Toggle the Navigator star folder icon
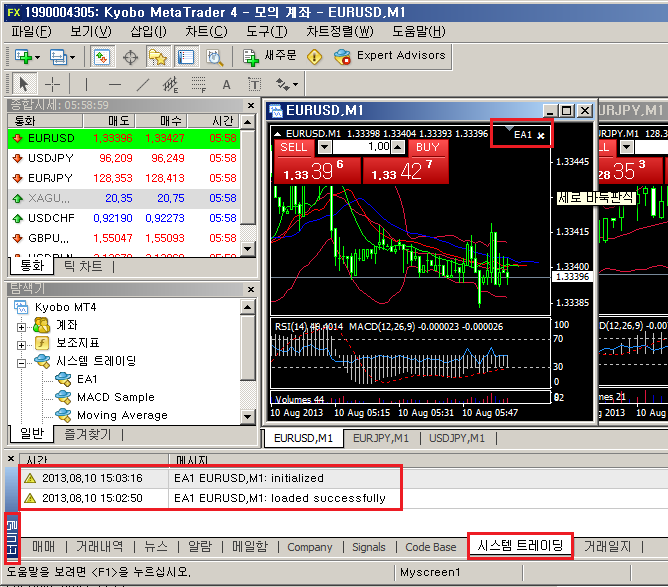Screen dimensions: 668x587 click(158, 57)
